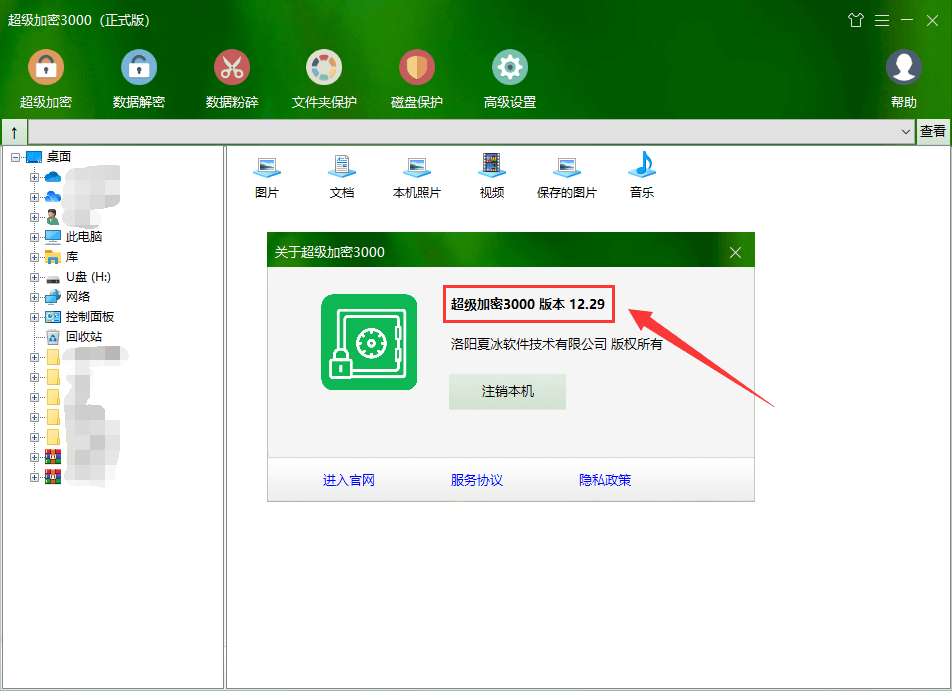Click the green safe logo in about dialog
The width and height of the screenshot is (952, 691).
[369, 342]
